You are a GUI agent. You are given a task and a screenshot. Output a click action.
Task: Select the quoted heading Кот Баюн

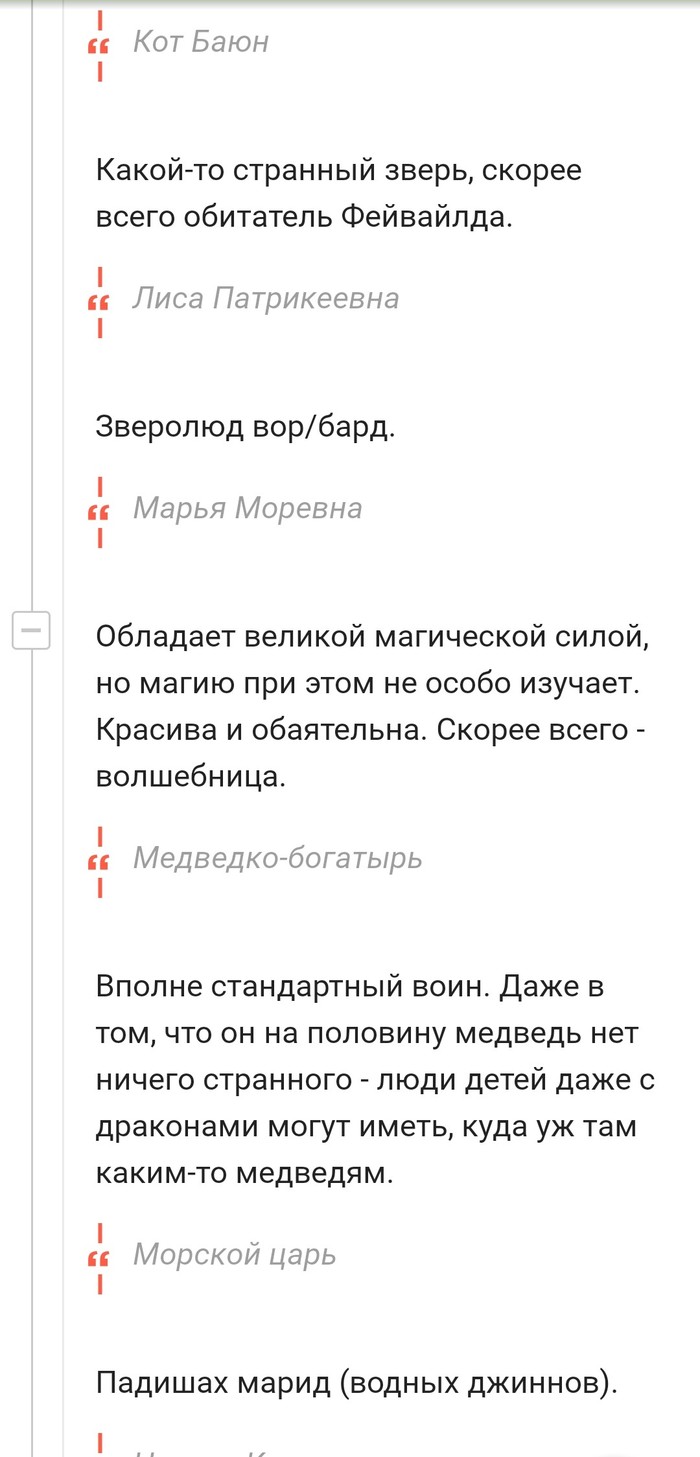click(200, 42)
